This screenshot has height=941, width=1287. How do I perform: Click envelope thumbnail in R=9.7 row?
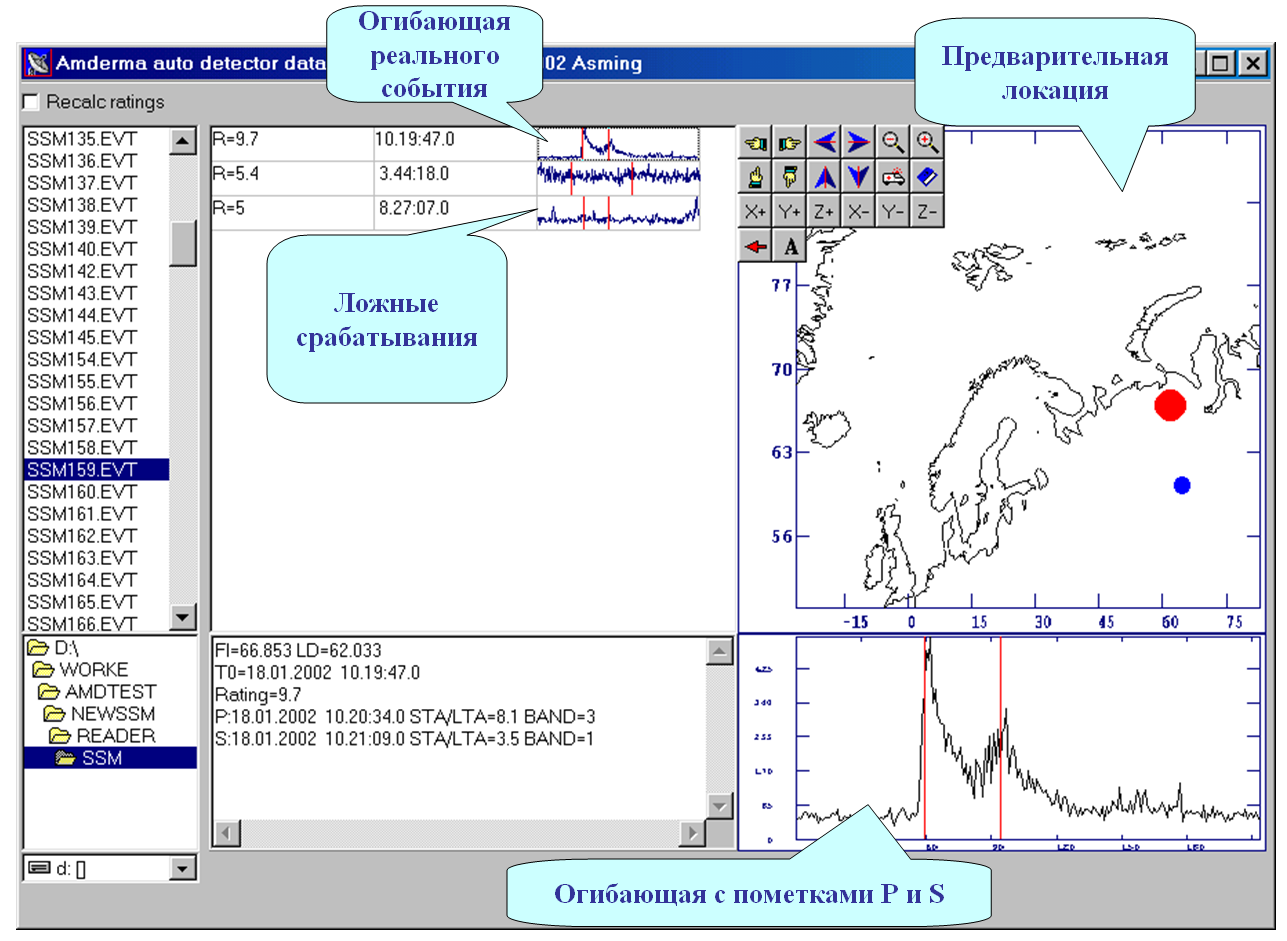617,143
